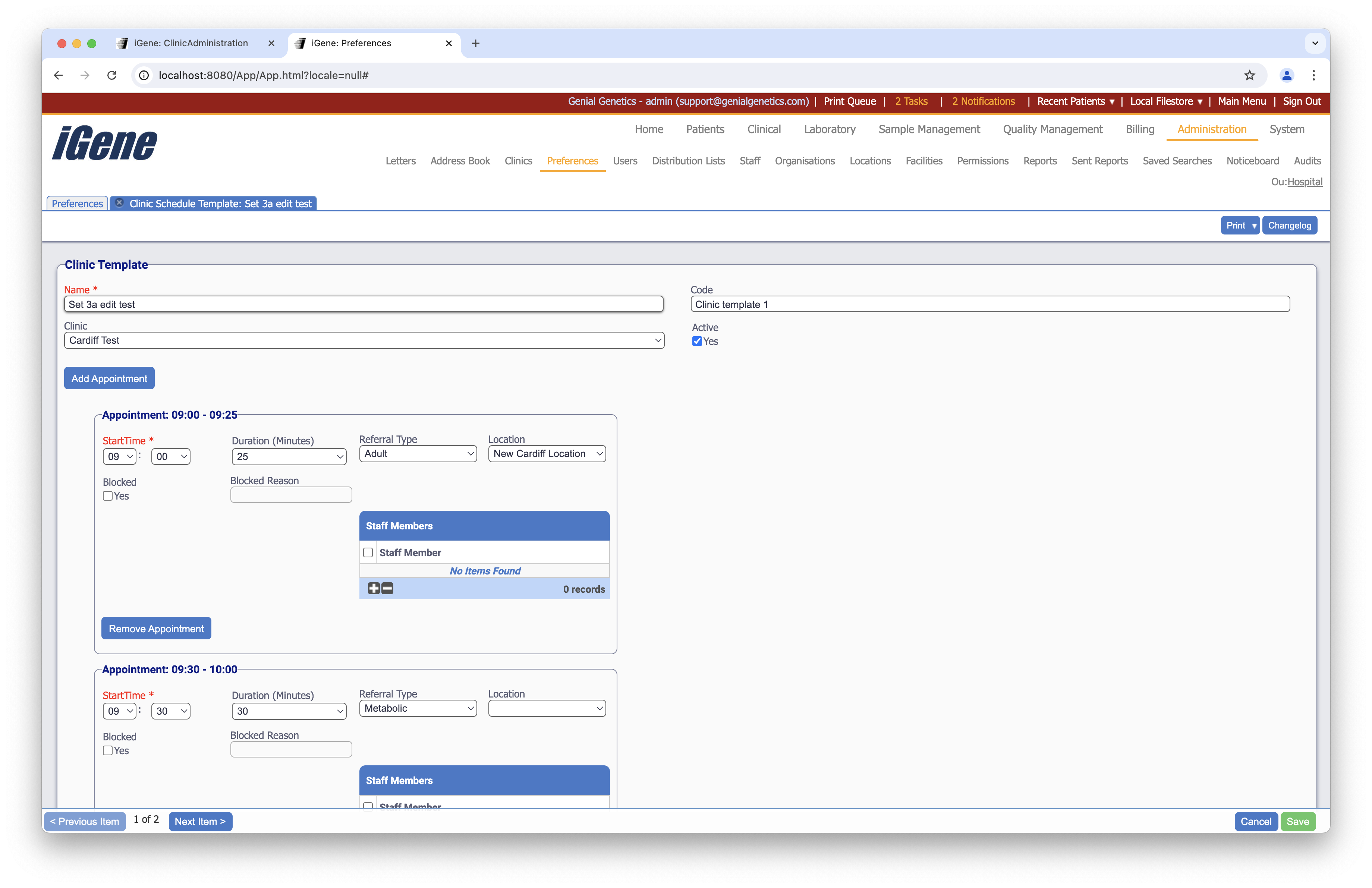Tick Blocked Yes for 09:00 appointment

[108, 496]
